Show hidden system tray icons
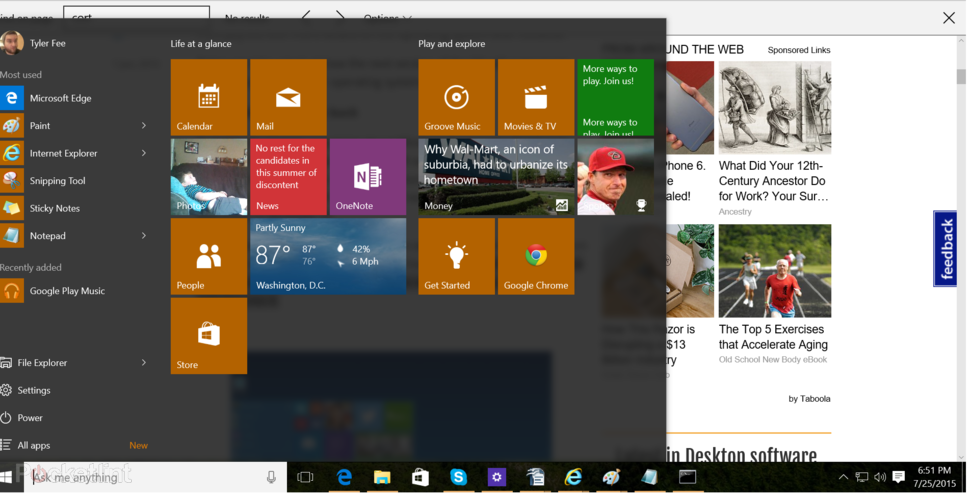This screenshot has width=970, height=498. [843, 477]
